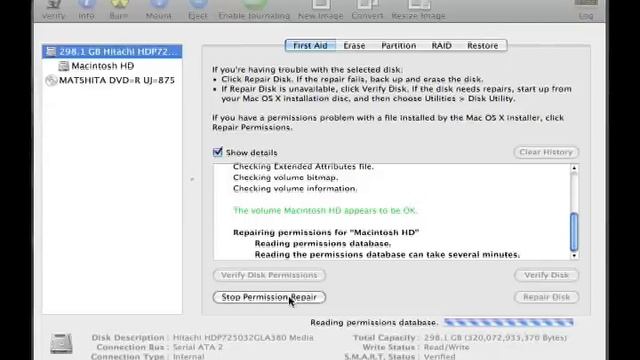This screenshot has width=640, height=360.
Task: Click the Convert toolbar icon
Action: coord(367,5)
